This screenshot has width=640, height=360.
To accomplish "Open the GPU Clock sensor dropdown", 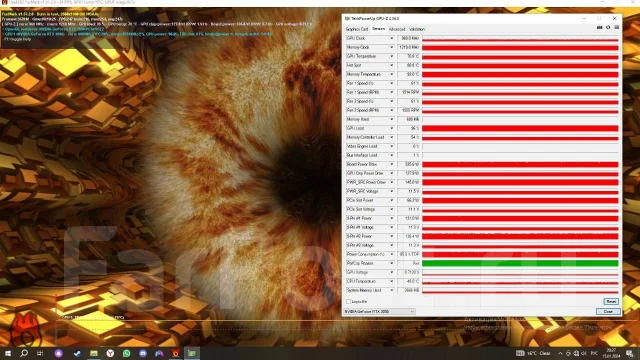I will click(391, 38).
